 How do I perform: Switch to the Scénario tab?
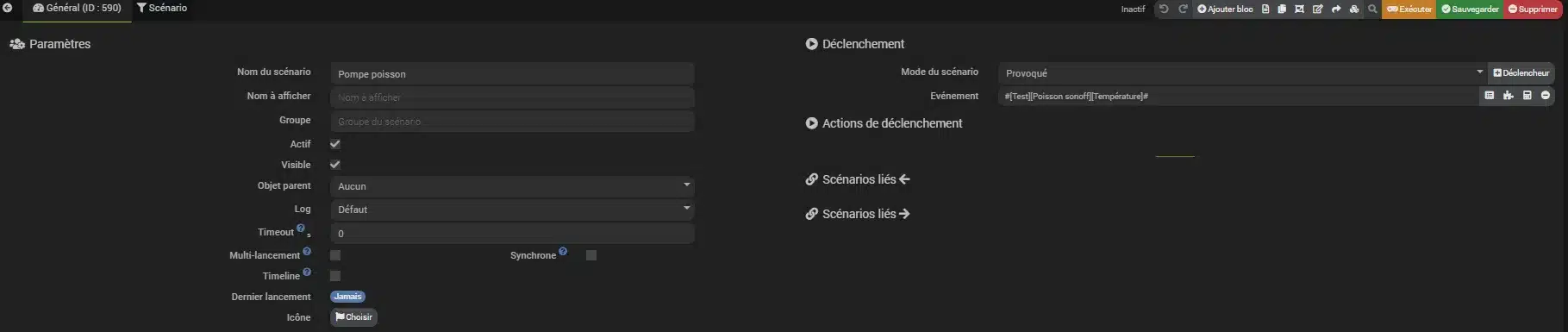[x=162, y=8]
